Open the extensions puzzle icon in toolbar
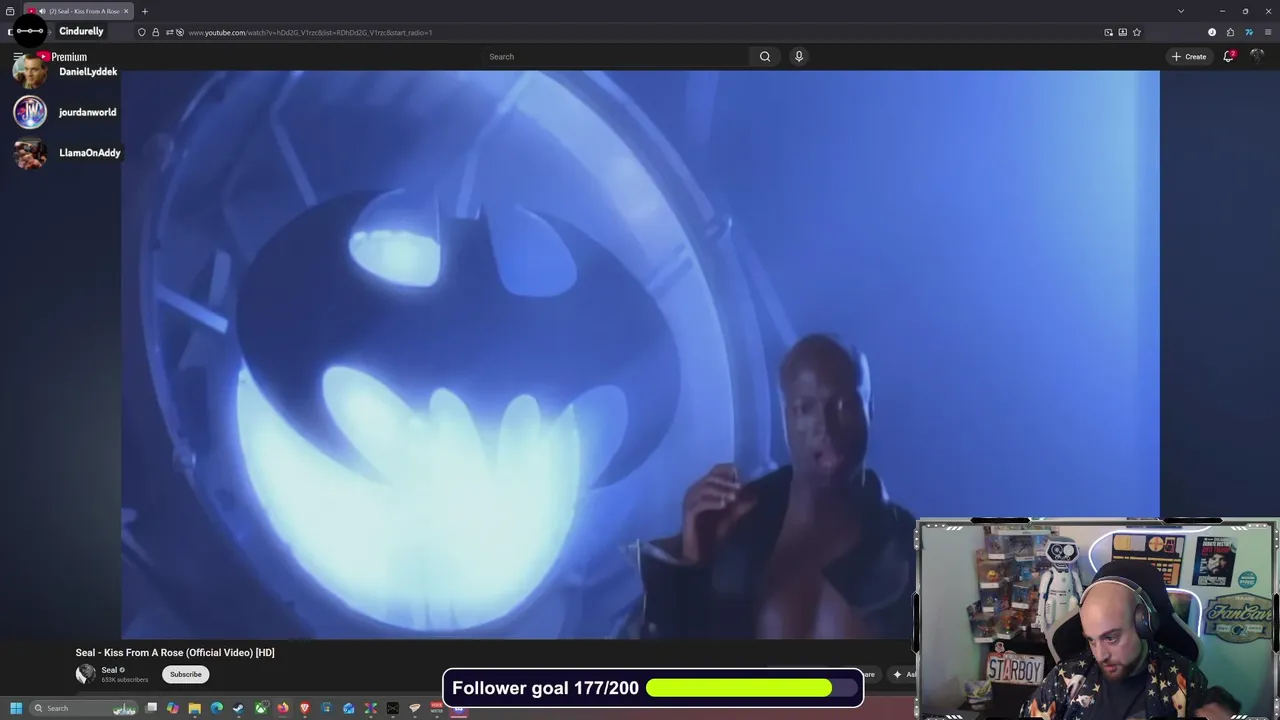1280x720 pixels. click(1230, 32)
